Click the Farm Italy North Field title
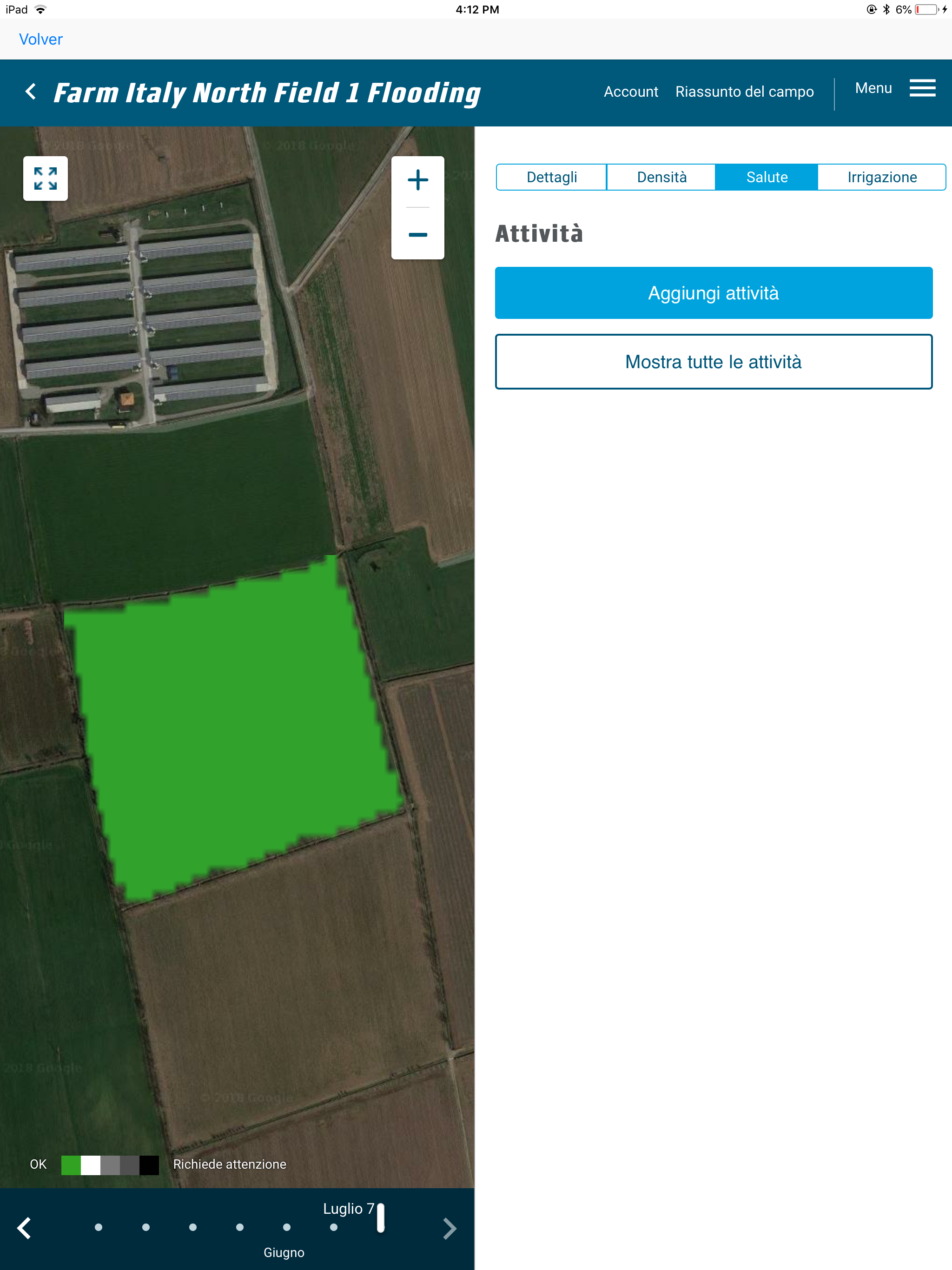 point(267,93)
